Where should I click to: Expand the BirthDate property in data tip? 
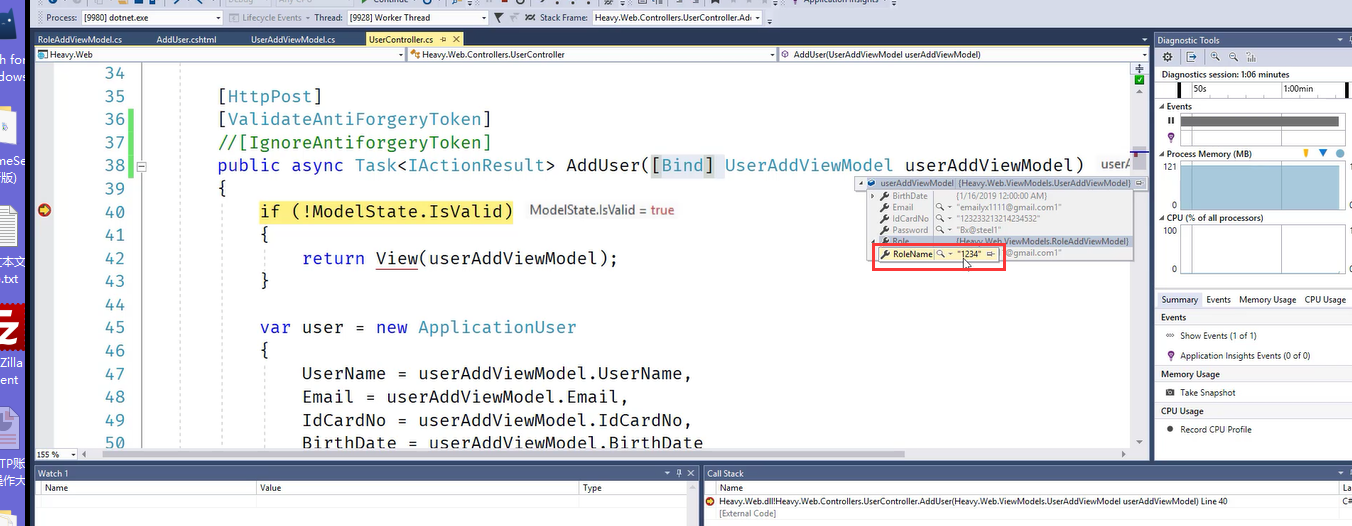873,196
